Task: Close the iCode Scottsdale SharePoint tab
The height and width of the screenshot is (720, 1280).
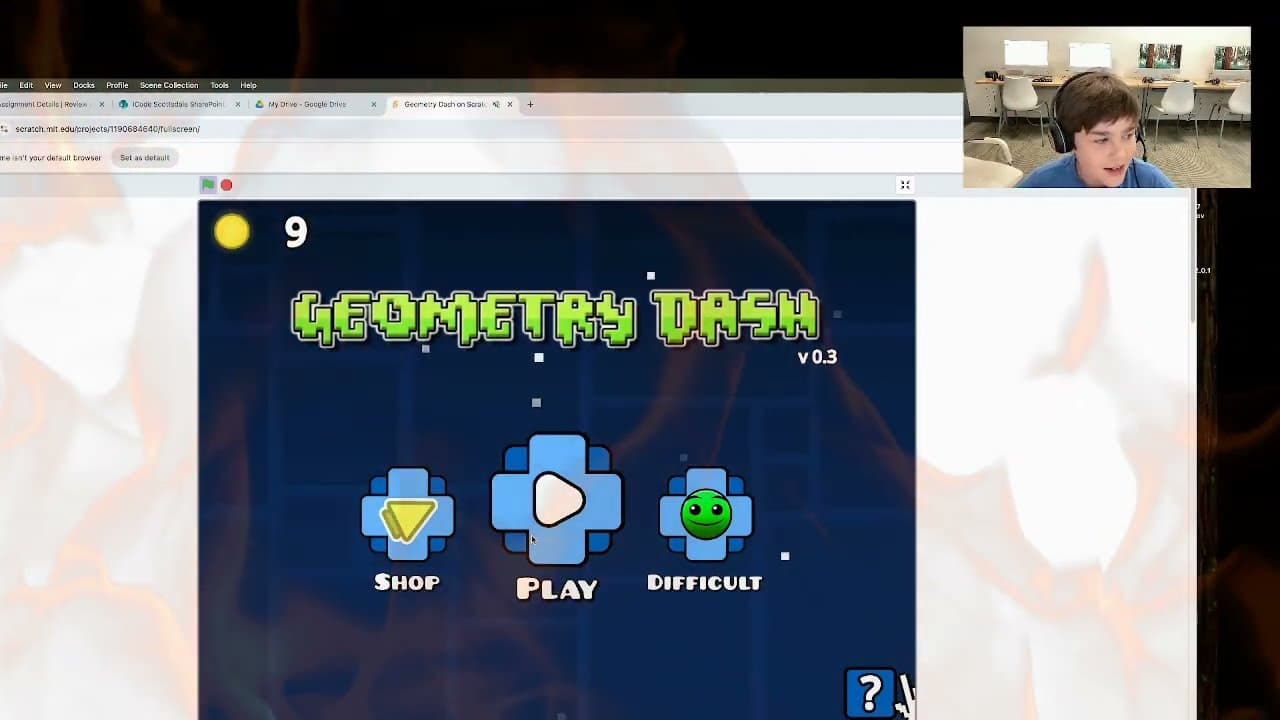Action: coord(238,104)
